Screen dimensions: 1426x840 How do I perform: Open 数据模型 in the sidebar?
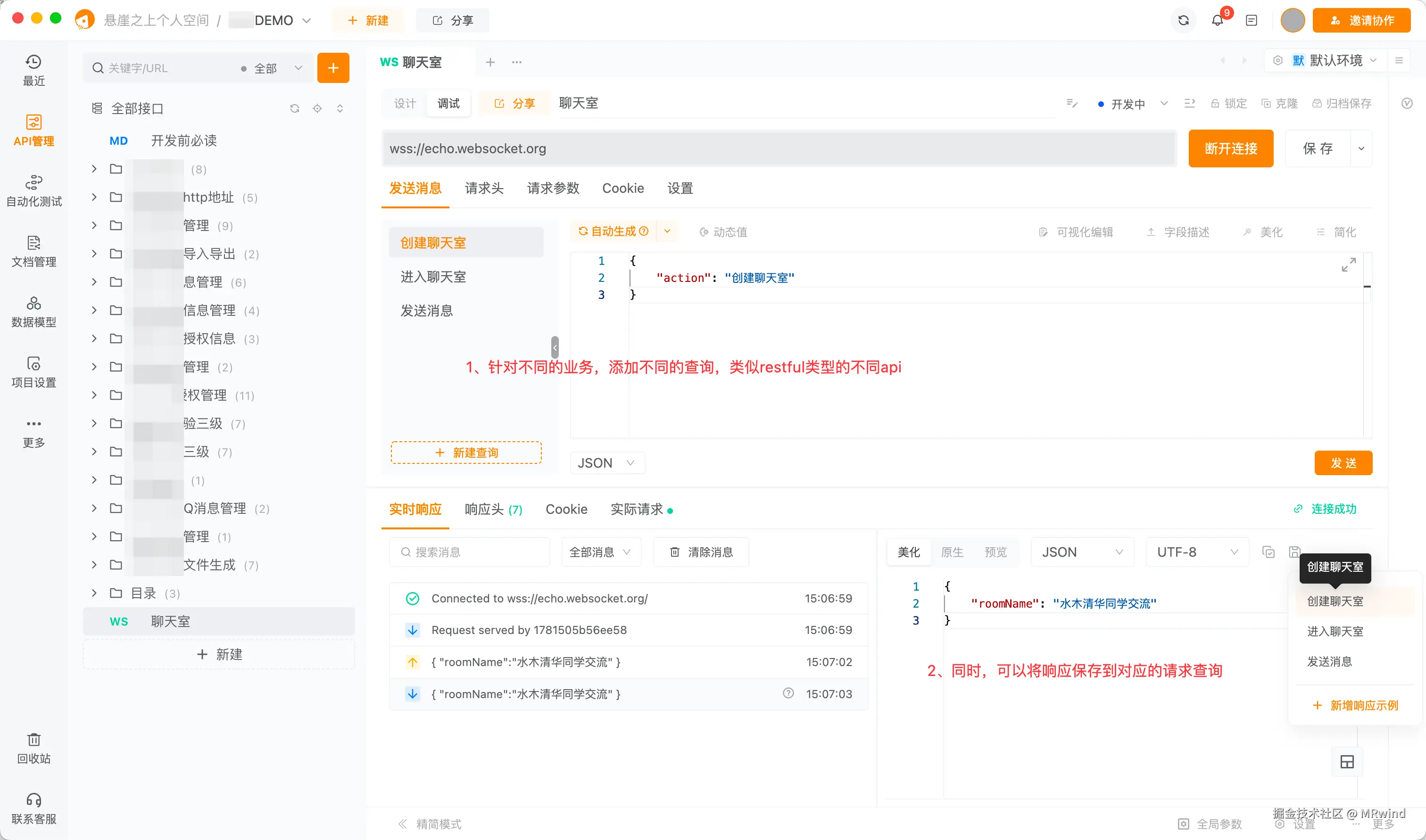click(x=33, y=313)
